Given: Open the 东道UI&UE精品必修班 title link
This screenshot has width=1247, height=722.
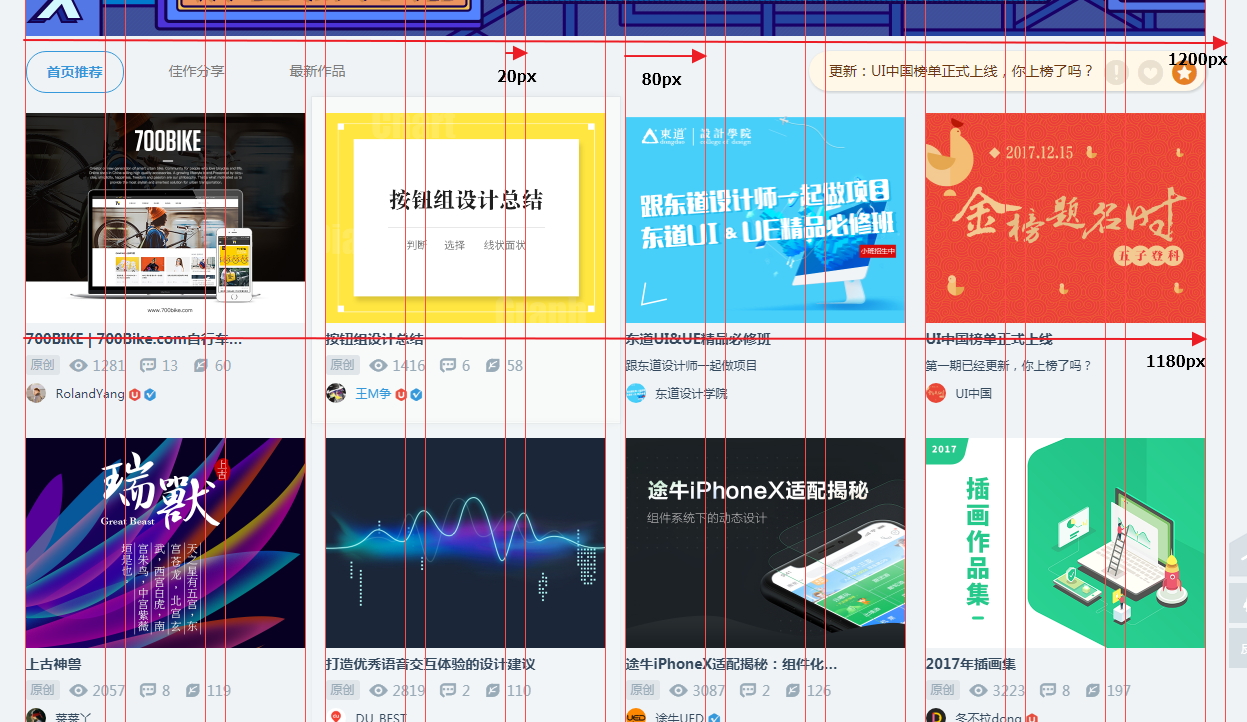Looking at the screenshot, I should 698,339.
